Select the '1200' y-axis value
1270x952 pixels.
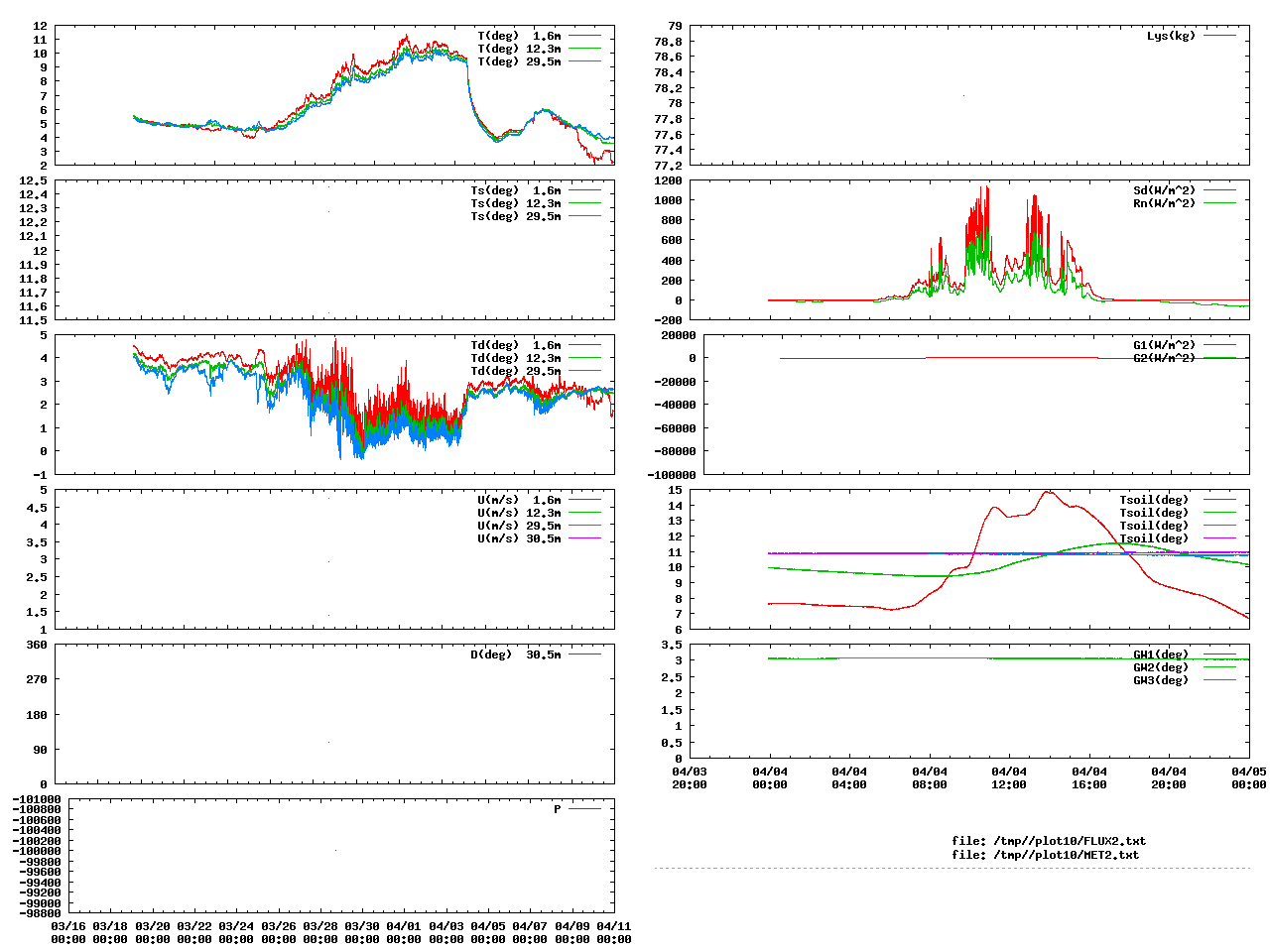click(x=668, y=180)
